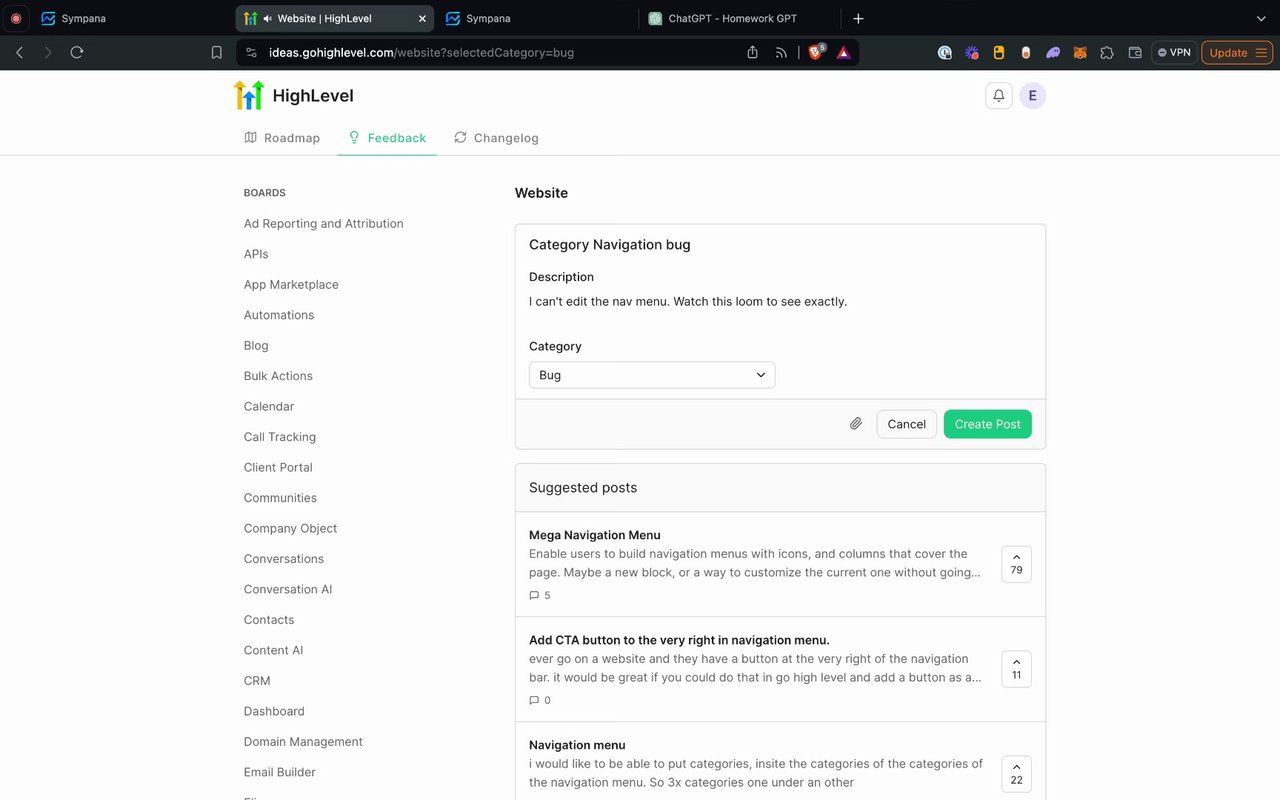Open the Contacts board
Viewport: 1280px width, 800px height.
click(269, 620)
